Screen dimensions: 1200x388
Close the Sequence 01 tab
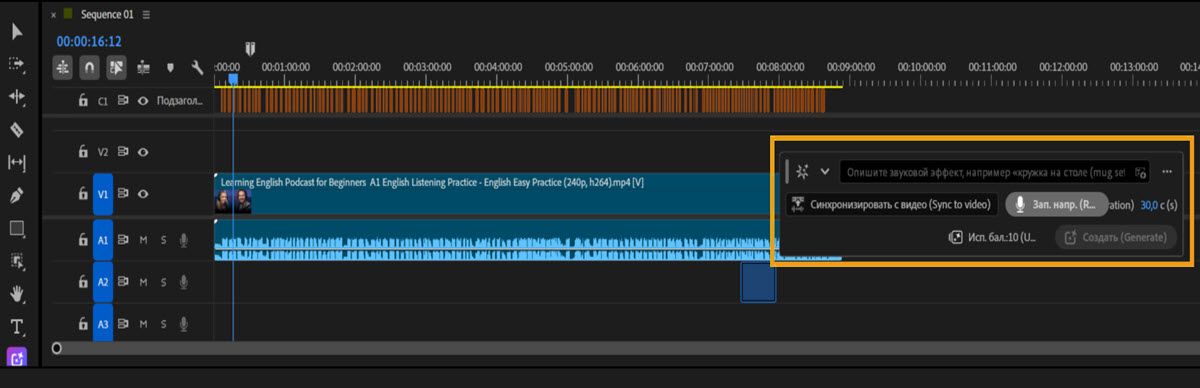click(53, 15)
